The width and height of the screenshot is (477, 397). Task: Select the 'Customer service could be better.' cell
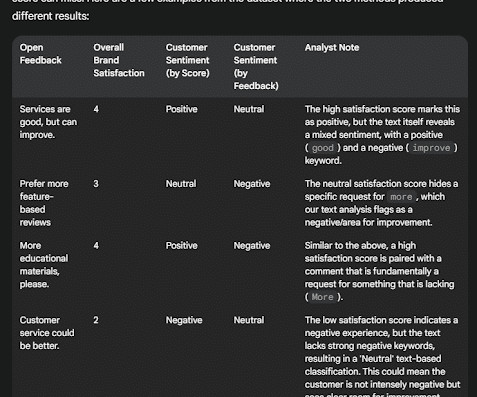coord(47,333)
